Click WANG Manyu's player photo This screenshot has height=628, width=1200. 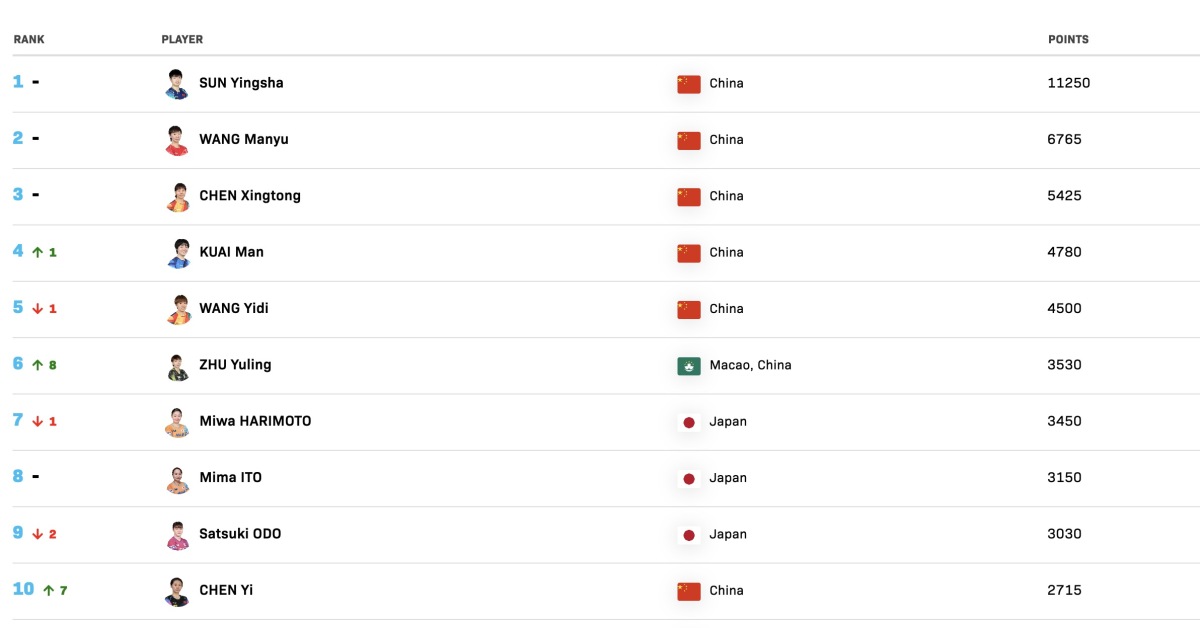point(177,140)
